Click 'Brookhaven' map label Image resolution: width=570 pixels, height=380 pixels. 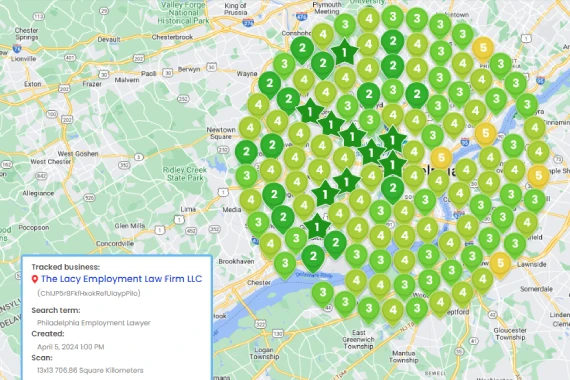pos(236,261)
